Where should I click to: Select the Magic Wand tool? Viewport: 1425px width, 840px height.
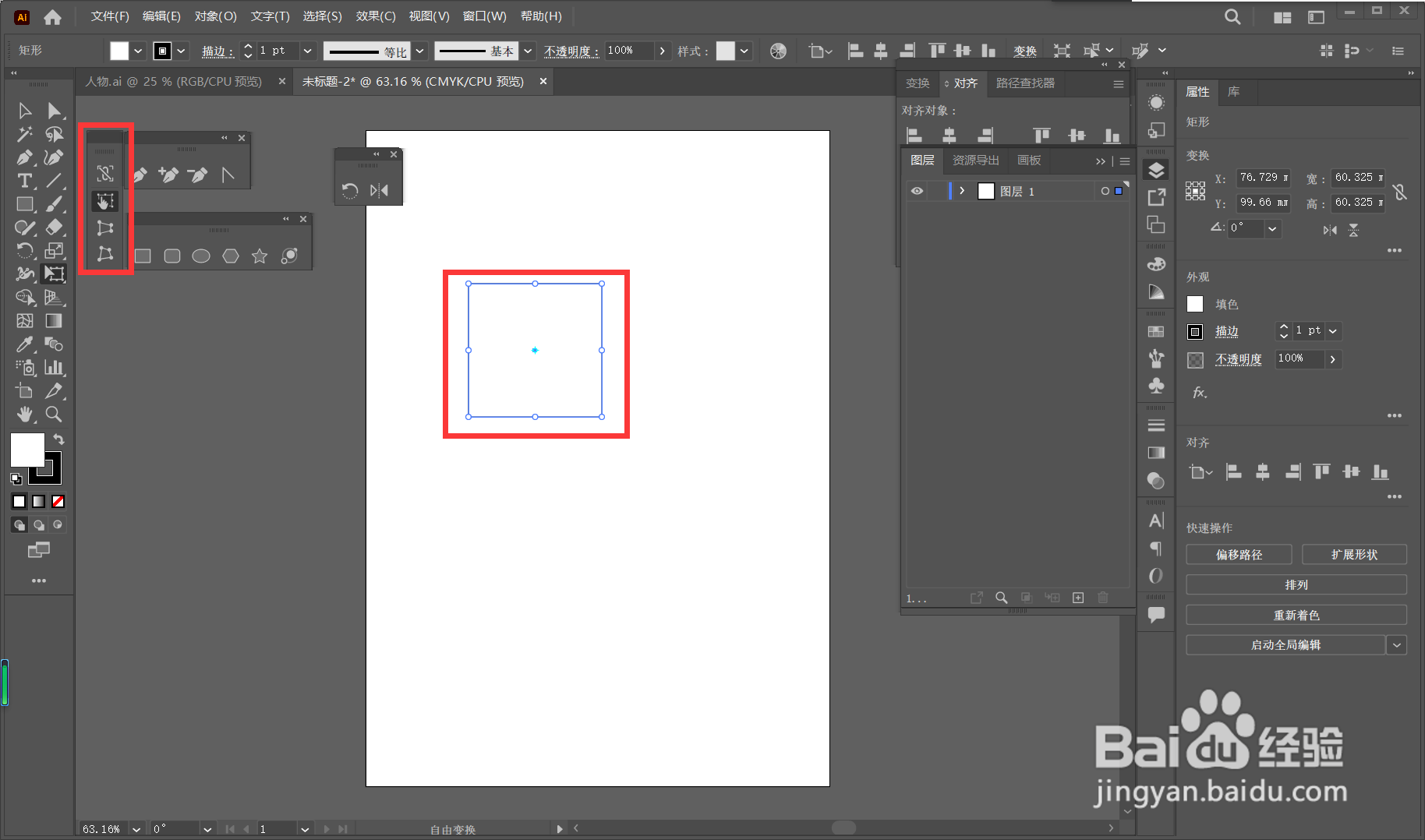tap(25, 134)
